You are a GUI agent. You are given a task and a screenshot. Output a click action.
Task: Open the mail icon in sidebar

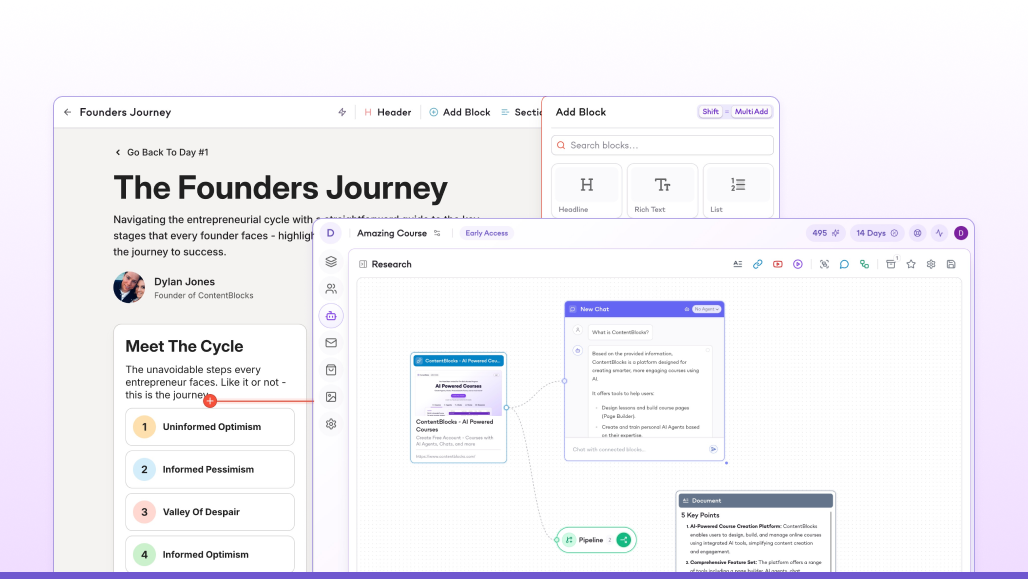coord(331,343)
